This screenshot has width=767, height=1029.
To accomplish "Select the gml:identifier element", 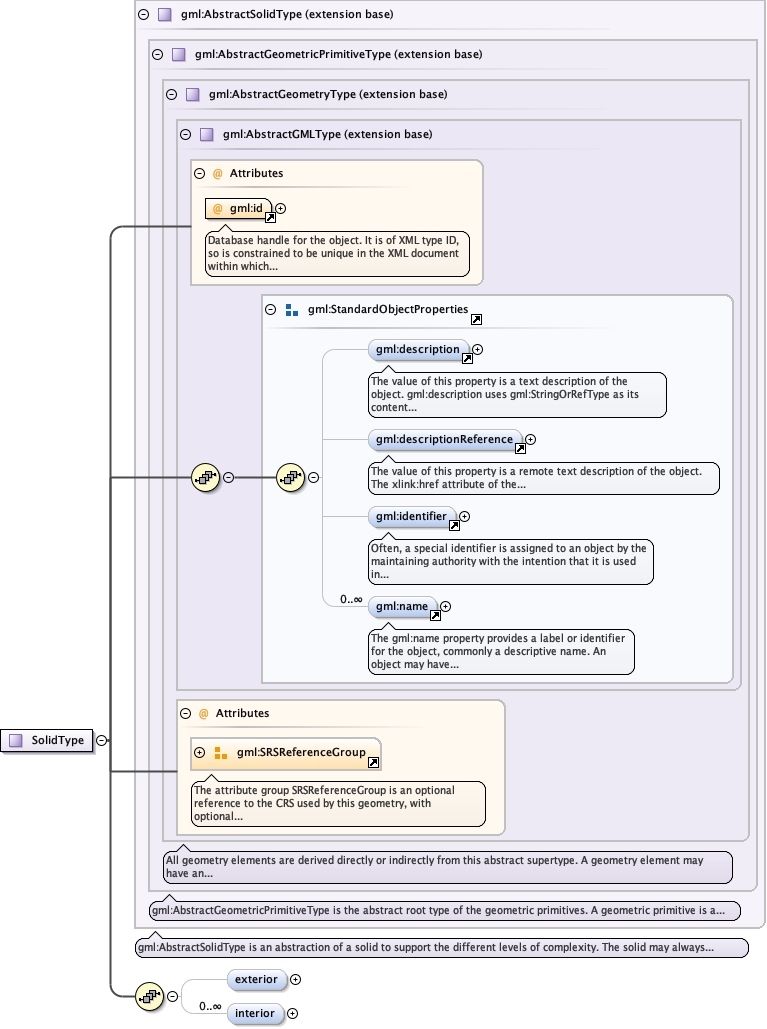I will pyautogui.click(x=411, y=516).
